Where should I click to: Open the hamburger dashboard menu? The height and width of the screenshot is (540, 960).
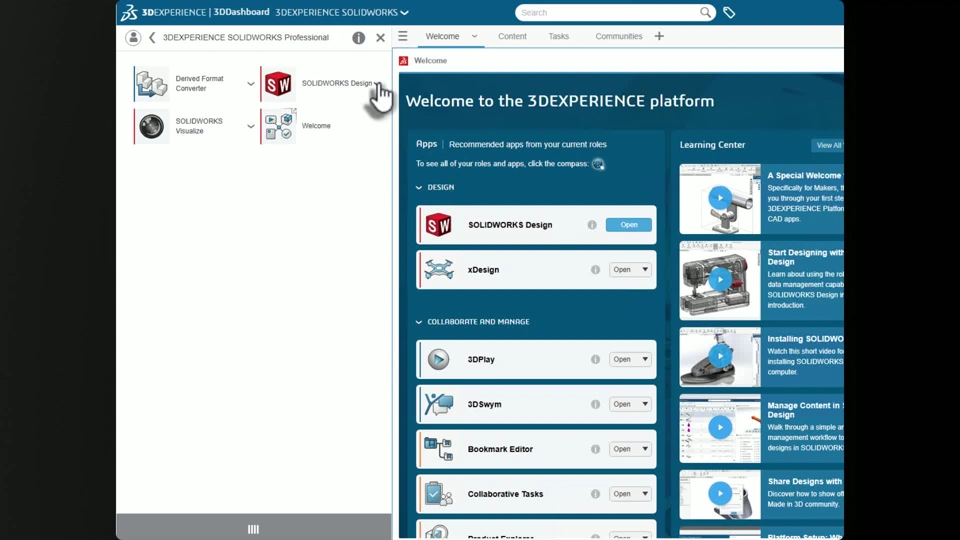tap(403, 36)
